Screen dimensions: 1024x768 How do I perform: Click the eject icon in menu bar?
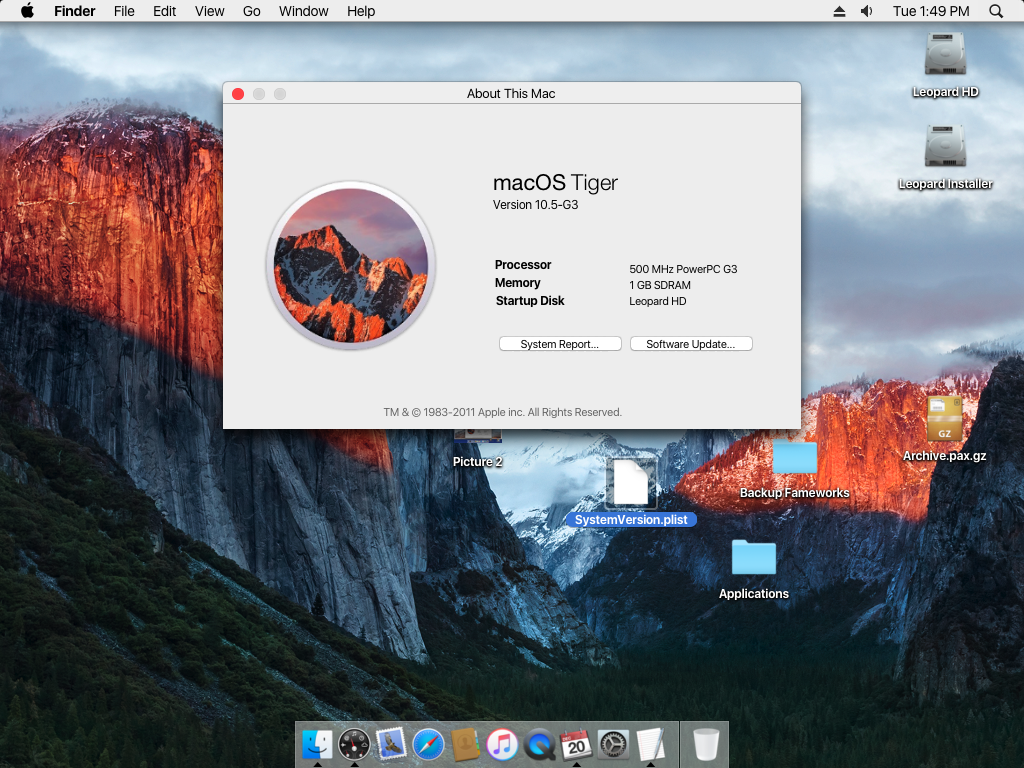(839, 11)
